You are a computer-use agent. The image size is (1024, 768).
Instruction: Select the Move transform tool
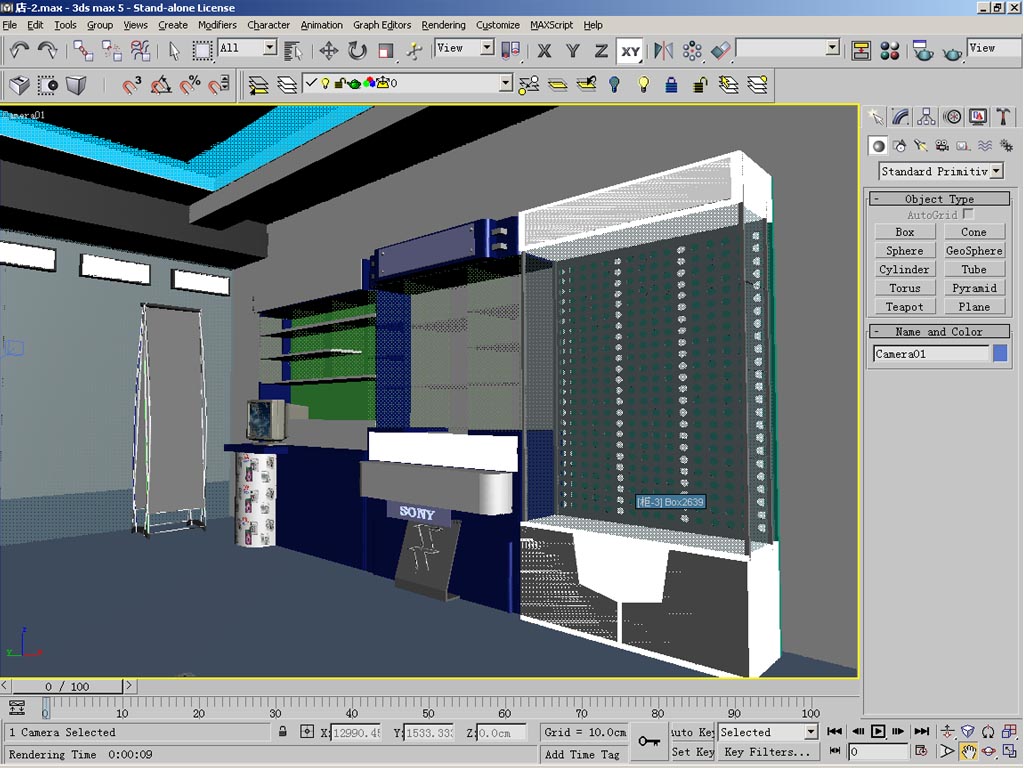pos(328,50)
